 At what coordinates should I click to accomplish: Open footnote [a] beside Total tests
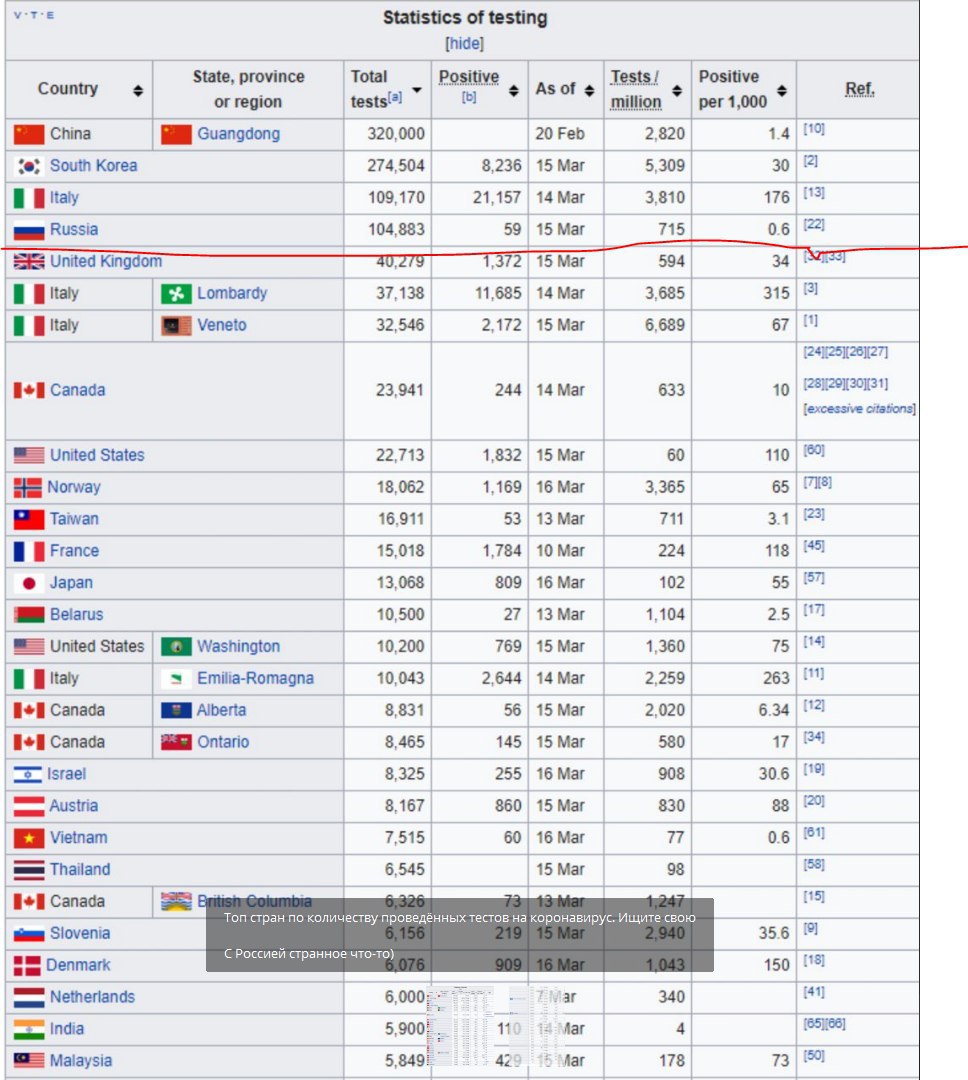click(x=395, y=97)
